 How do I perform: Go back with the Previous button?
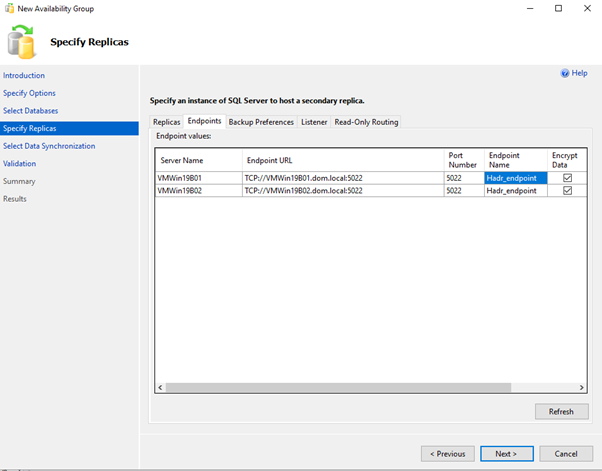click(447, 453)
